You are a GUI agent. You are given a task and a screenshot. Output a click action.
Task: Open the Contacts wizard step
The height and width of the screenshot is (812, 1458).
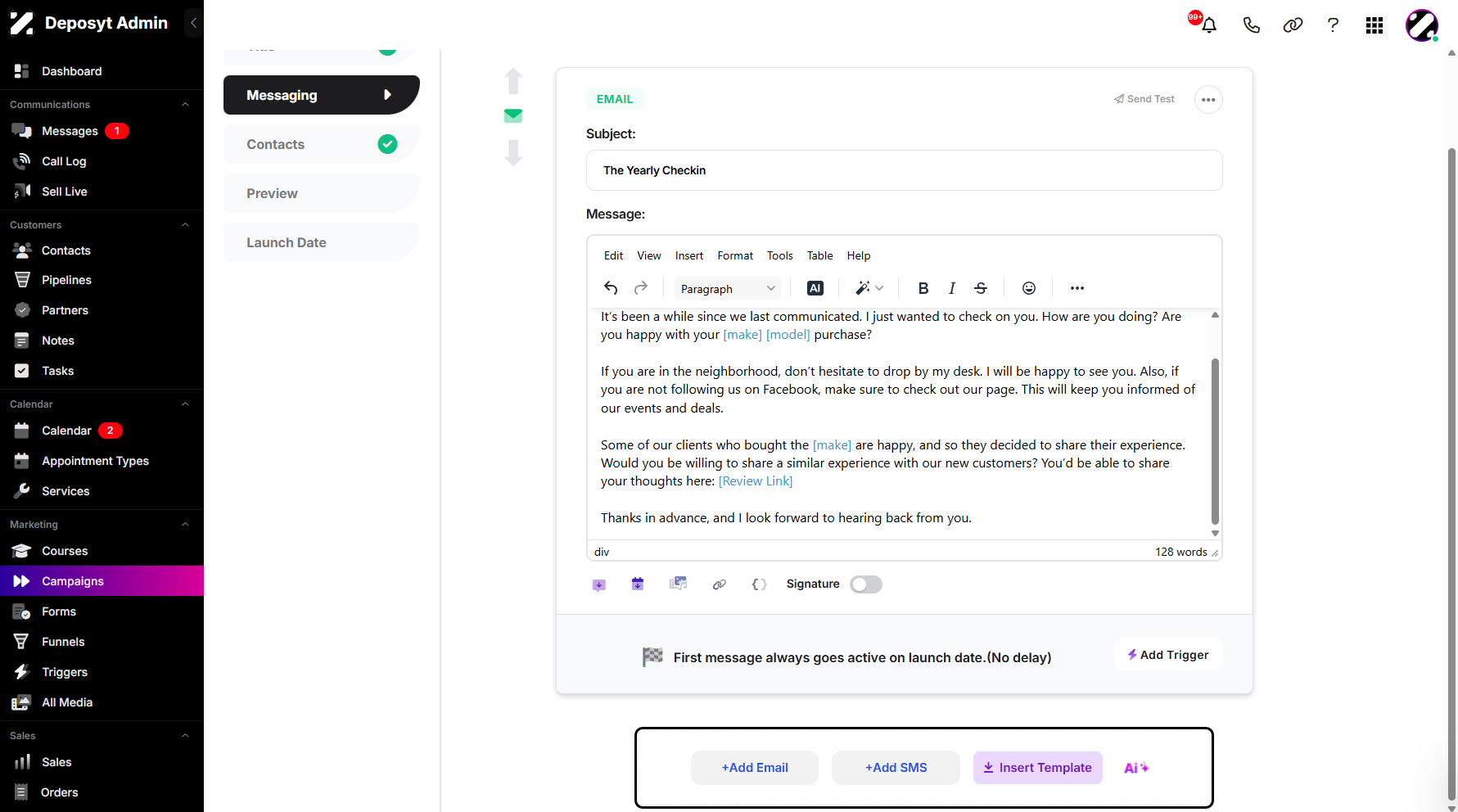(x=321, y=144)
